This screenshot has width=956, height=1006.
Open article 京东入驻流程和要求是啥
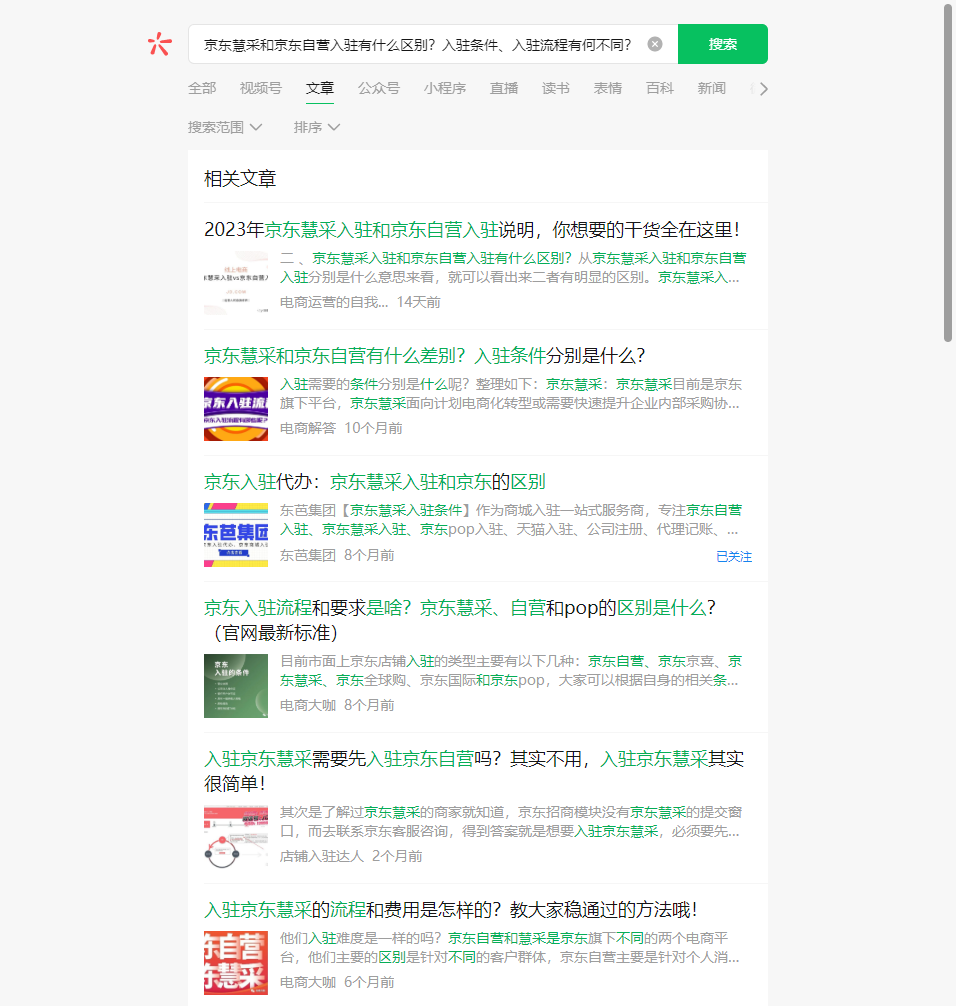(x=459, y=620)
